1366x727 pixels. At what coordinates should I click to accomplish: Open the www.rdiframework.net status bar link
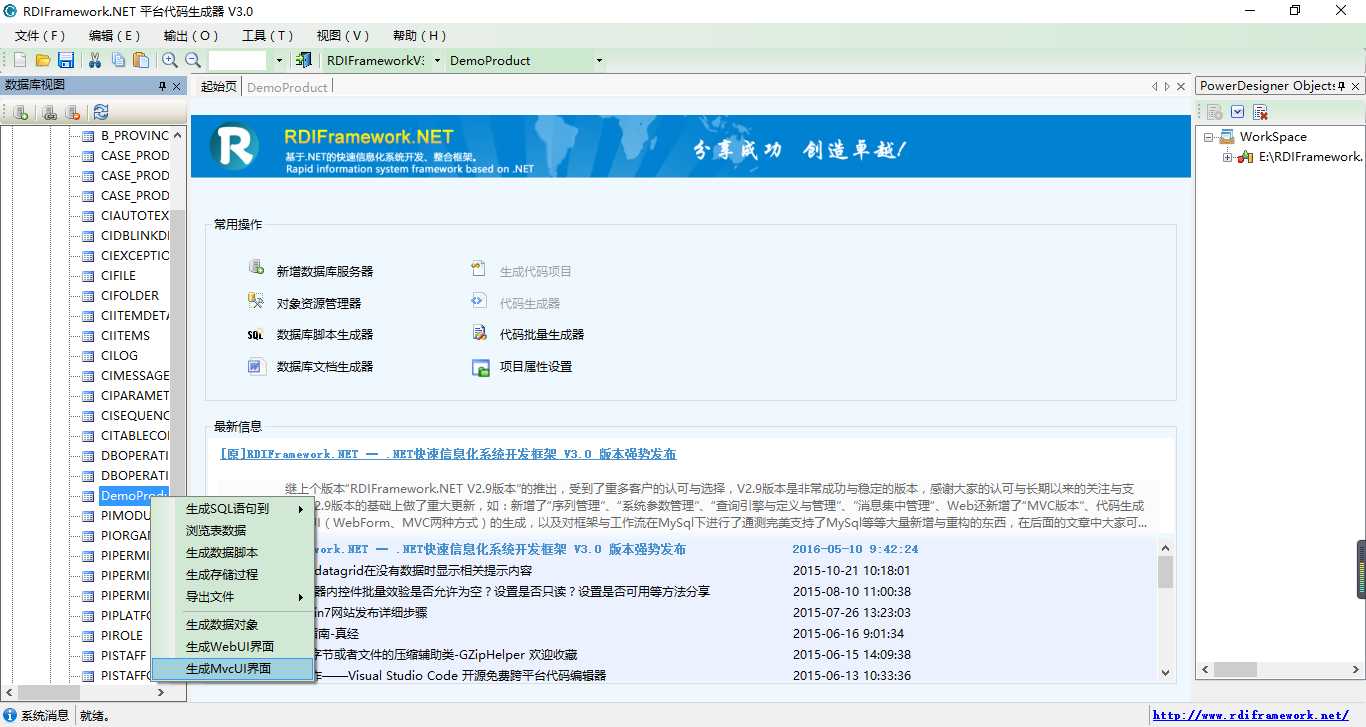tap(1251, 715)
